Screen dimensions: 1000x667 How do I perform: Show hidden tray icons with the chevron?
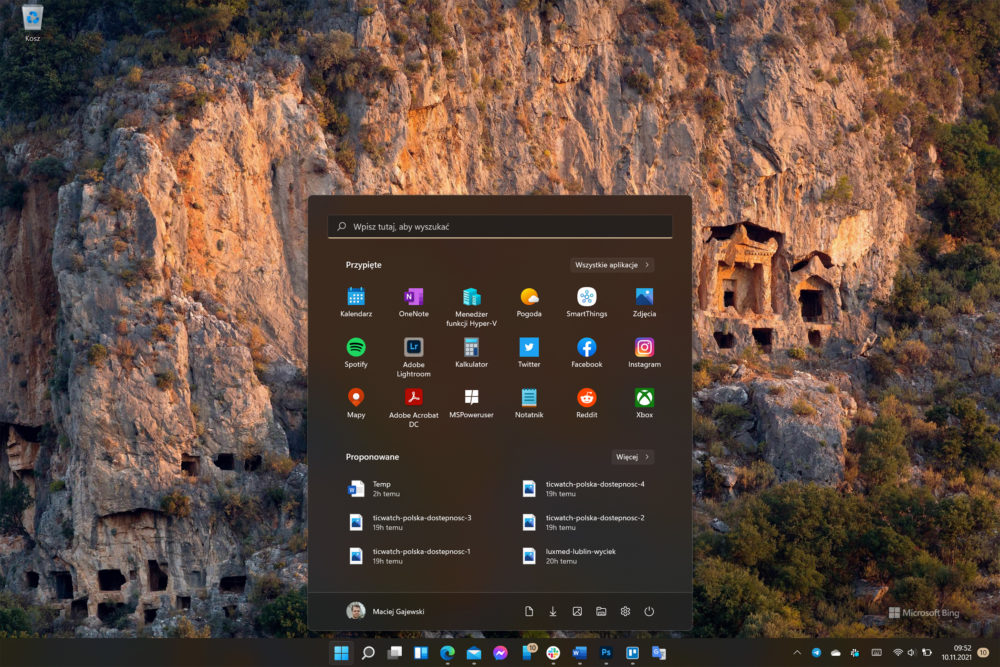[797, 652]
